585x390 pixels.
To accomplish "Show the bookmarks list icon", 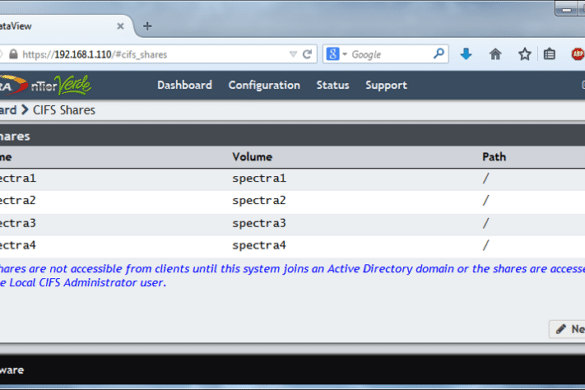I will (x=549, y=54).
